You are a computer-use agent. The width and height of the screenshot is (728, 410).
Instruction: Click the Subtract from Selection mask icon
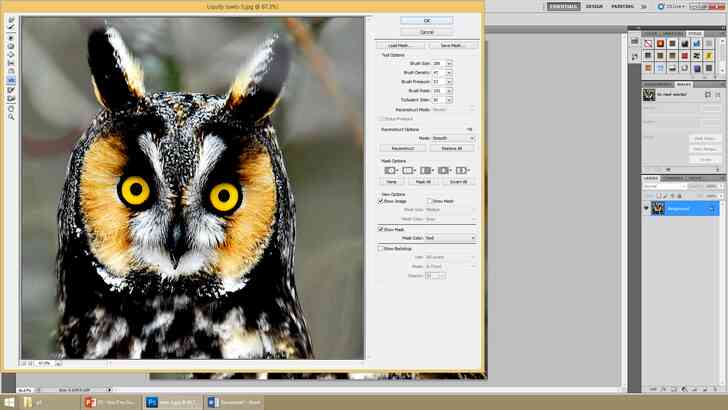click(426, 170)
